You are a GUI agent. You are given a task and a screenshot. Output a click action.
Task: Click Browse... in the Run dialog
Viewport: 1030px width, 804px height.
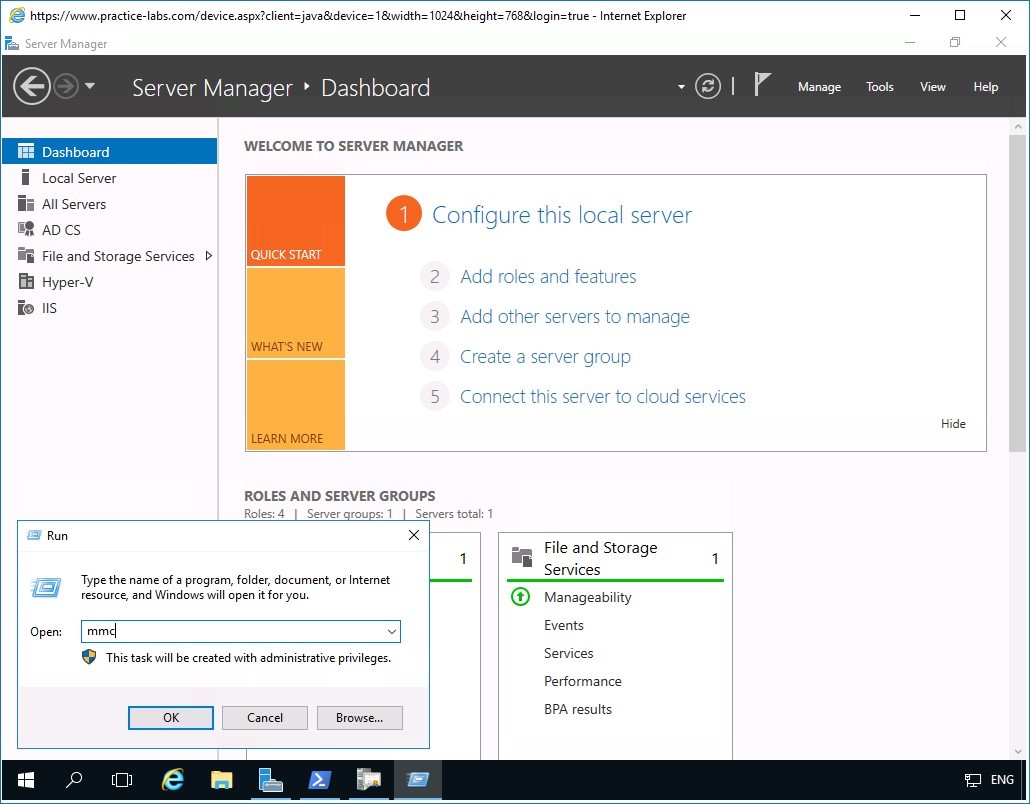coord(359,718)
